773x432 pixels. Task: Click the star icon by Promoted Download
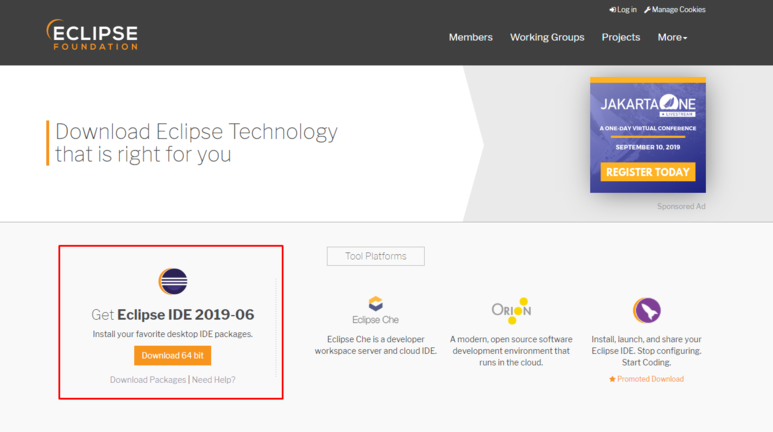[612, 379]
